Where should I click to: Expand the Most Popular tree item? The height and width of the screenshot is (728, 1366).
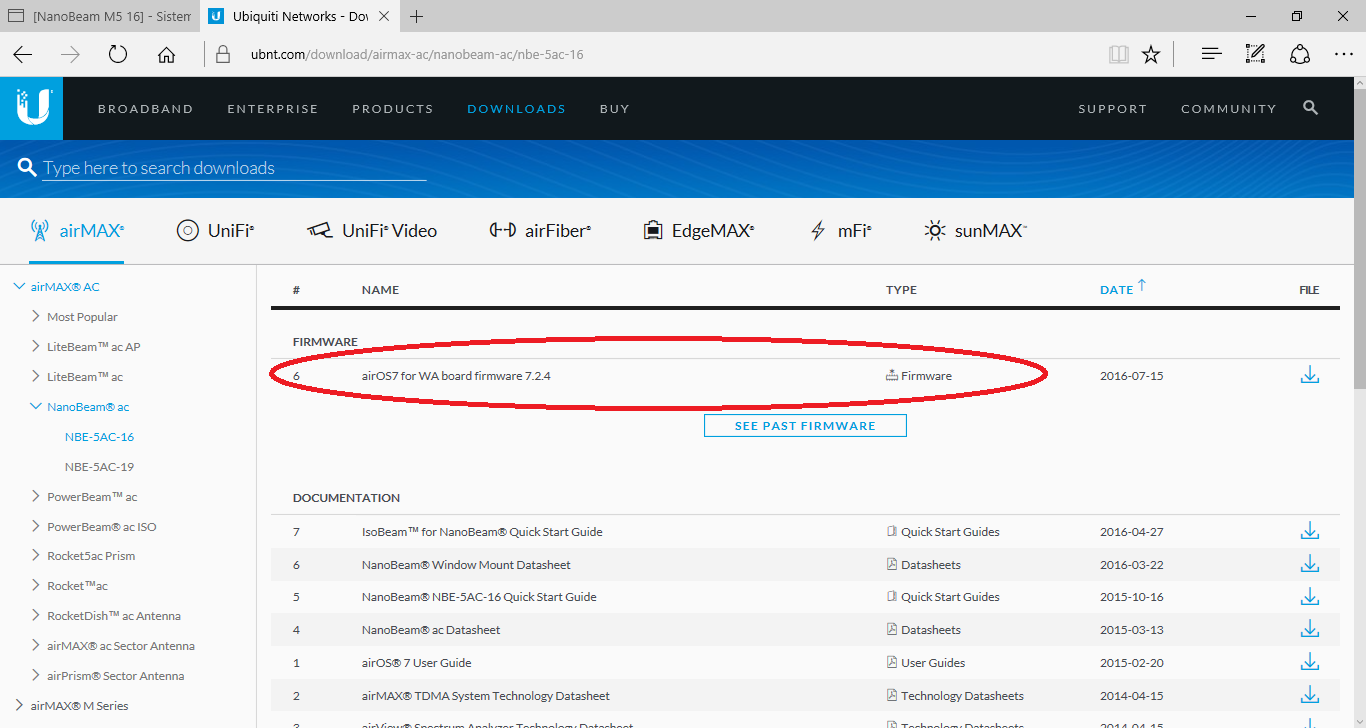coord(36,317)
